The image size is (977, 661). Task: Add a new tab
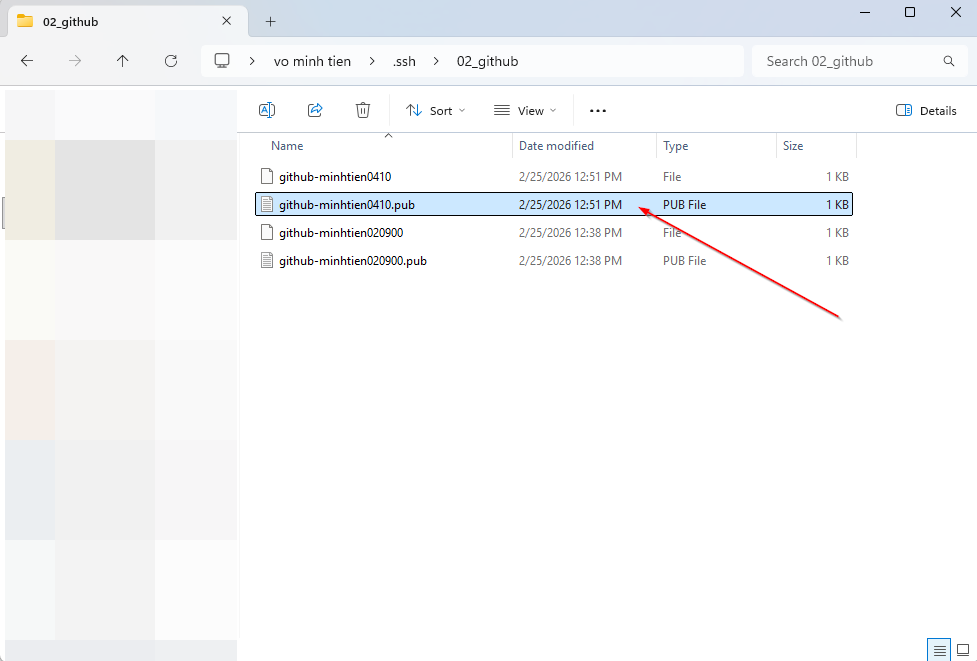[x=270, y=21]
